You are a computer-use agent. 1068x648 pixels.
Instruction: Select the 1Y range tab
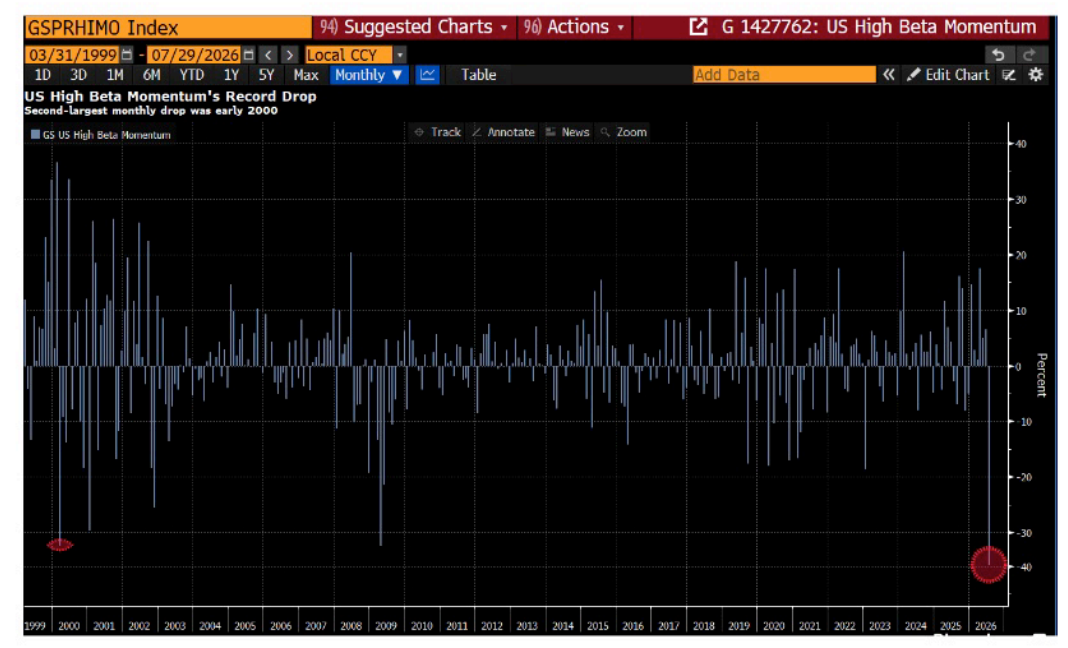[231, 75]
